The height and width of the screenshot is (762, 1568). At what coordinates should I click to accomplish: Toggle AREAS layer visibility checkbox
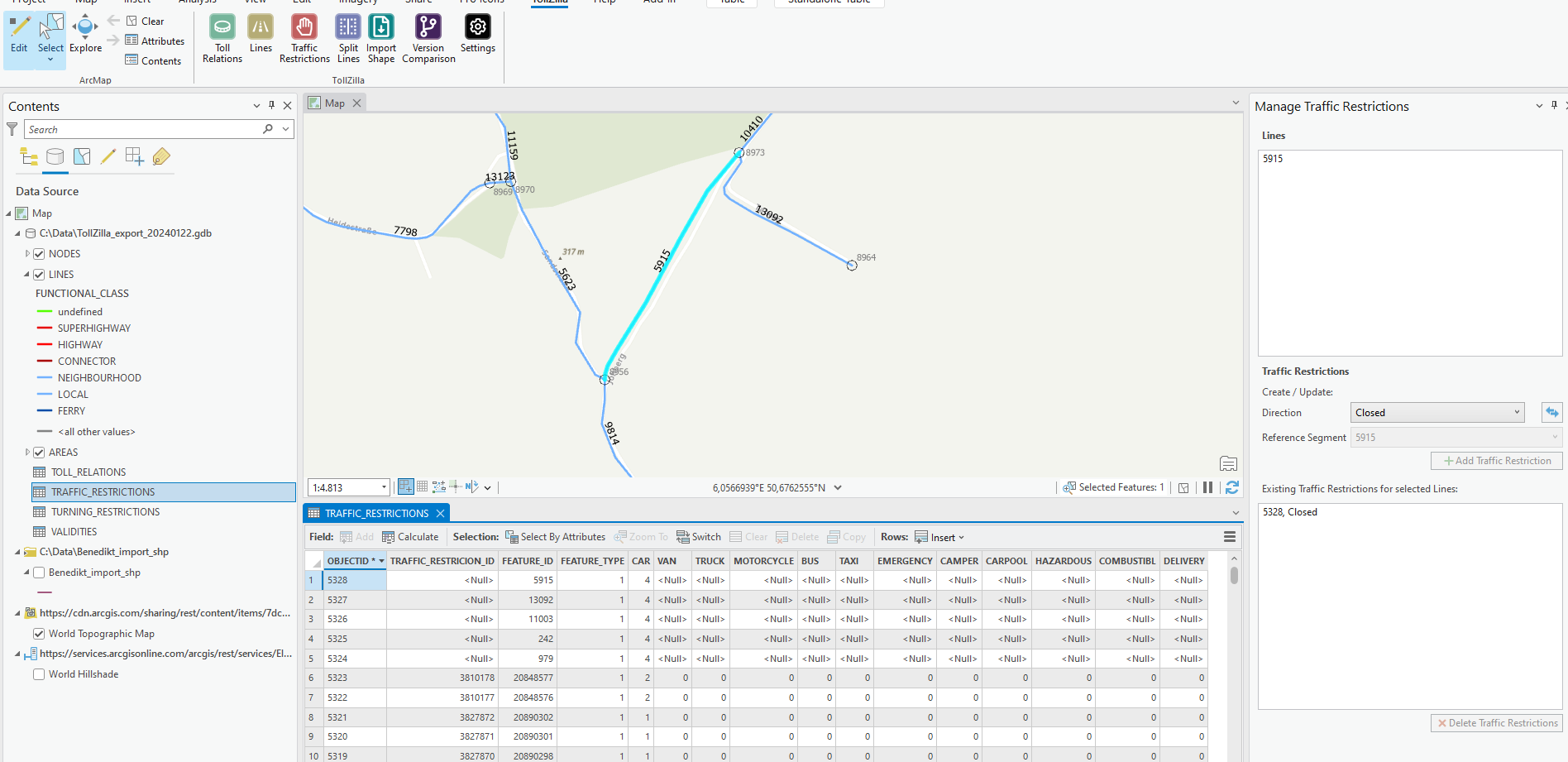point(39,453)
